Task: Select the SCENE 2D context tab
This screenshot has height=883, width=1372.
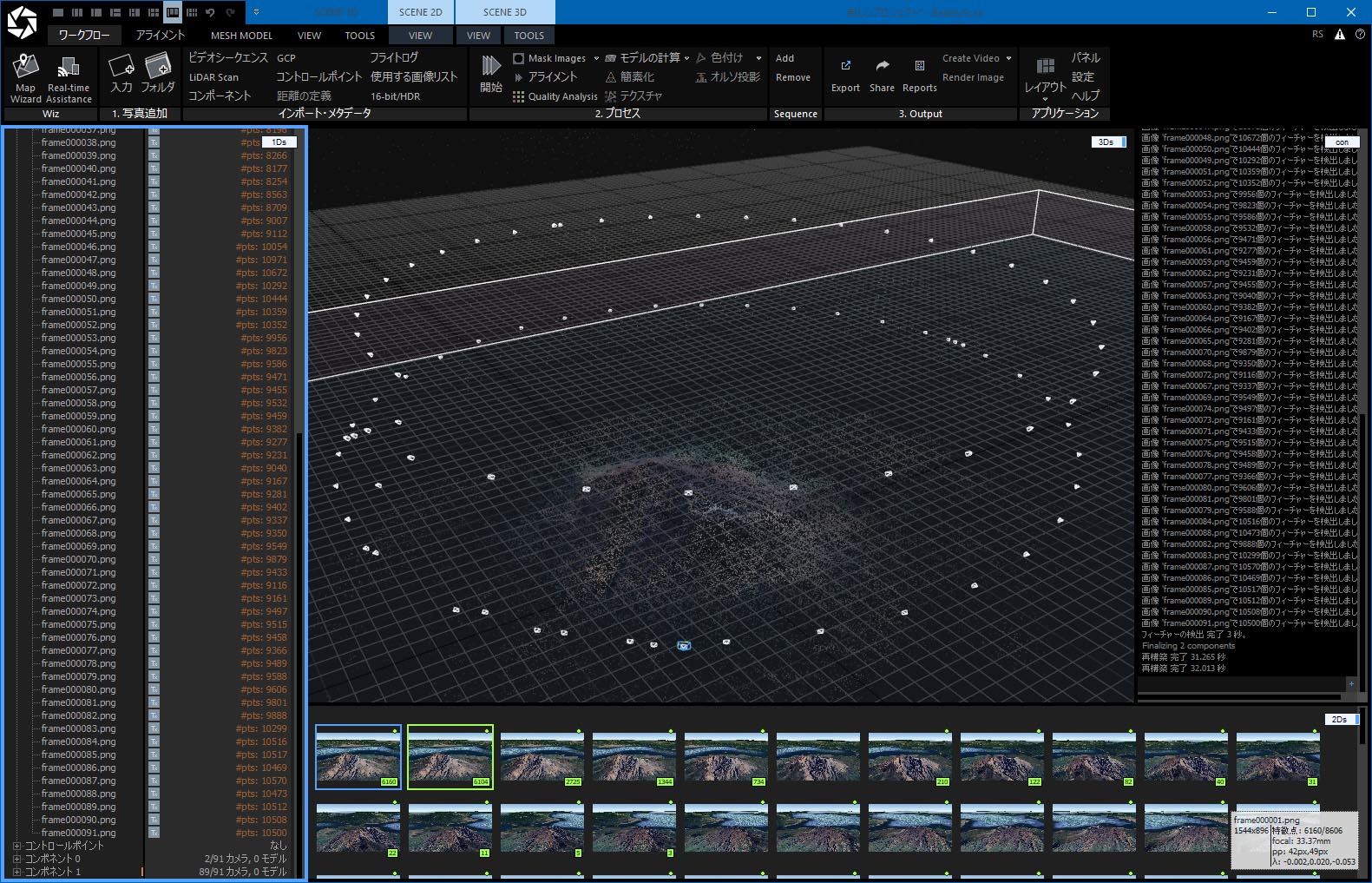Action: click(420, 12)
